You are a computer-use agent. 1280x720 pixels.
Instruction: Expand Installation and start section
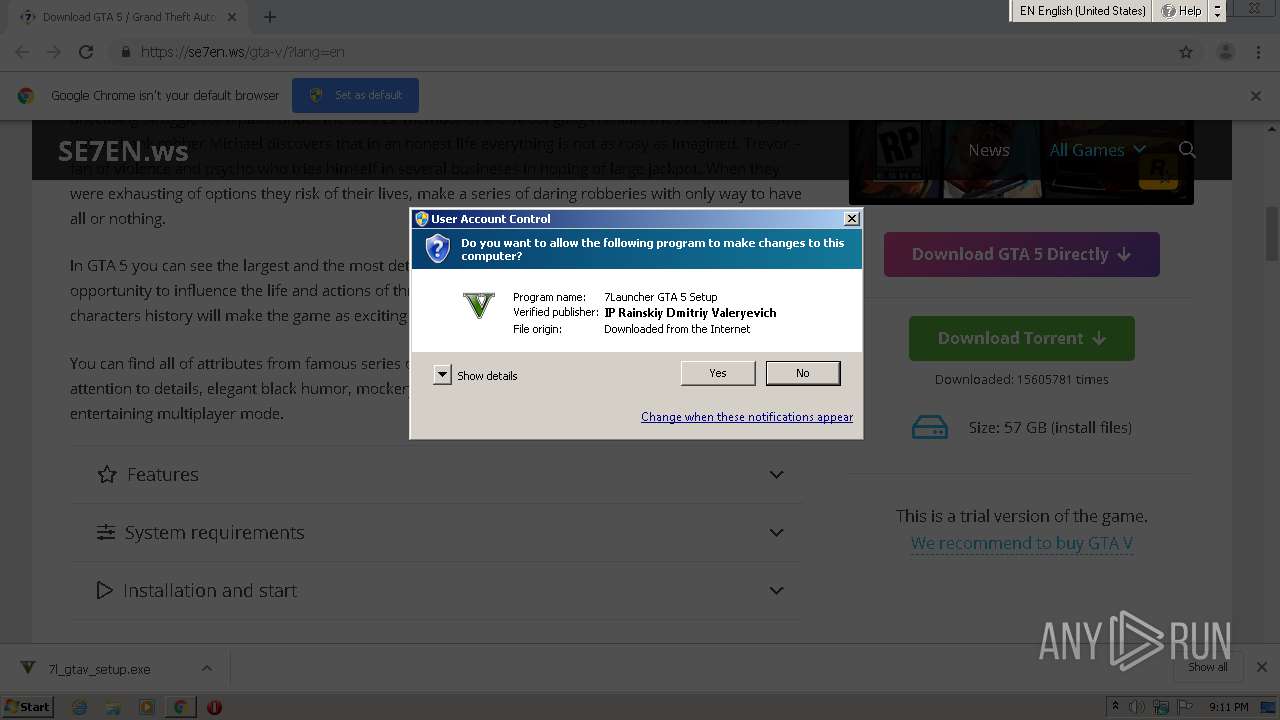(436, 591)
